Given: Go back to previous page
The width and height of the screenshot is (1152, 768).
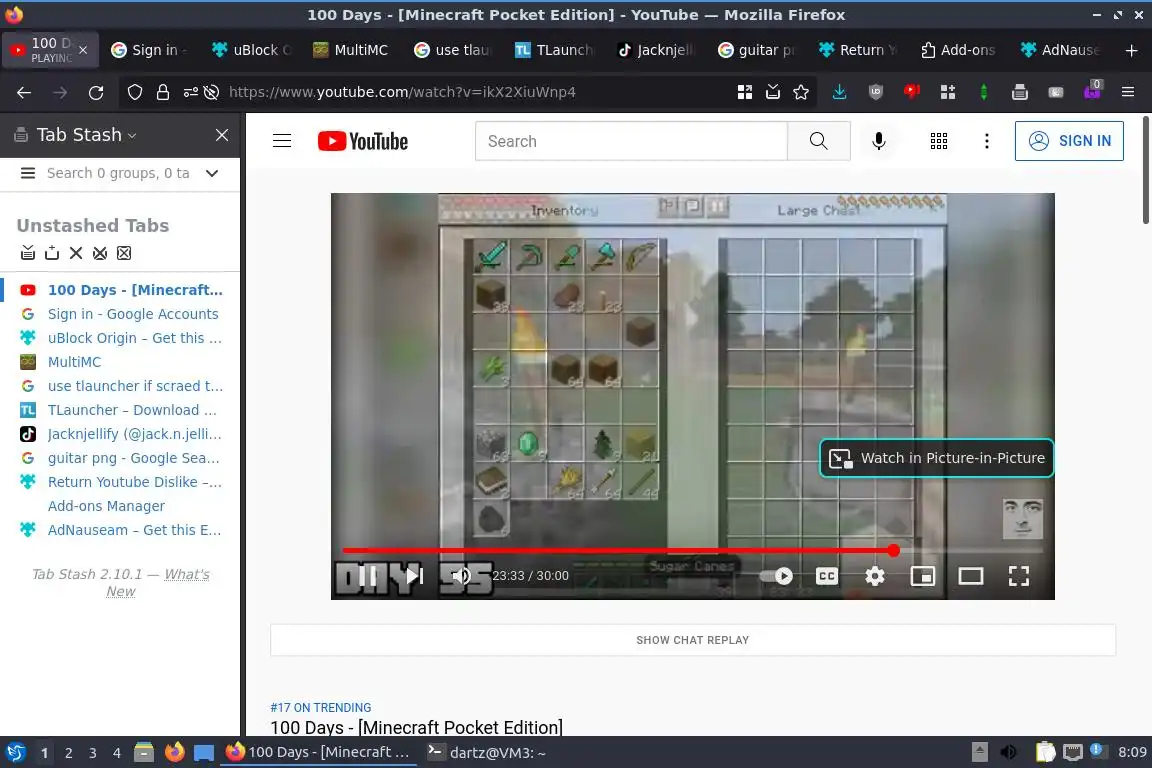Looking at the screenshot, I should pyautogui.click(x=24, y=93).
